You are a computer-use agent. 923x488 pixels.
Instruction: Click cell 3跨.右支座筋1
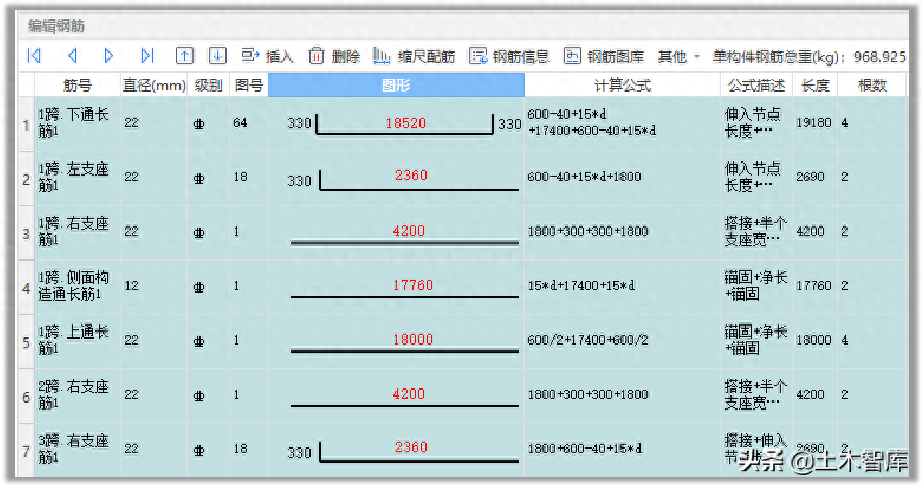coord(78,449)
